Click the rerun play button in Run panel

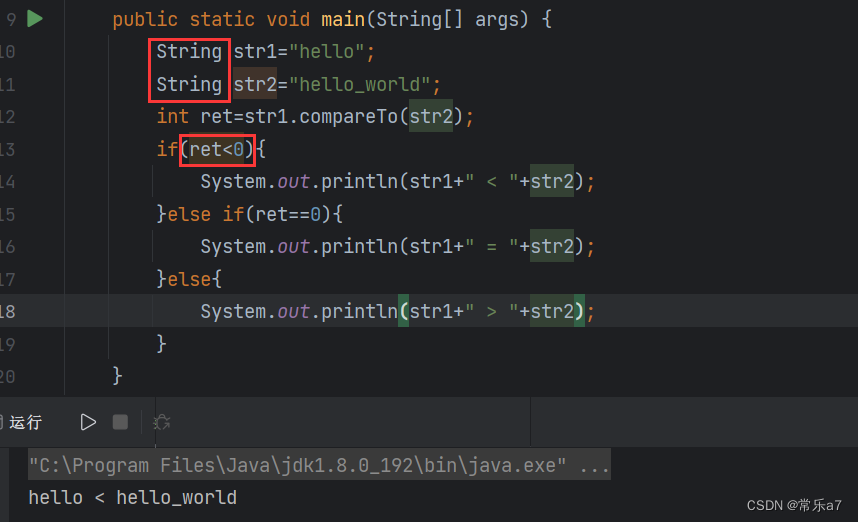[x=88, y=422]
